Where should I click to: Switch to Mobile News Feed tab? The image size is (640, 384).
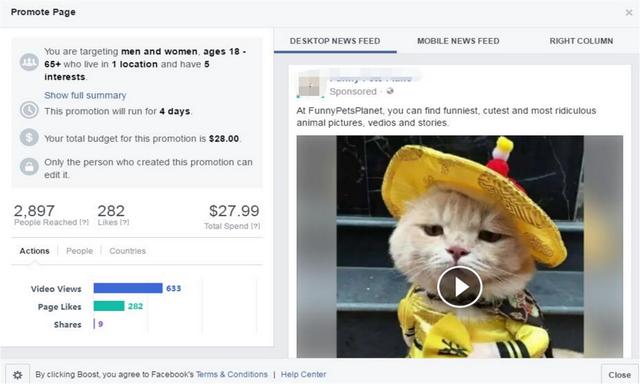458,41
